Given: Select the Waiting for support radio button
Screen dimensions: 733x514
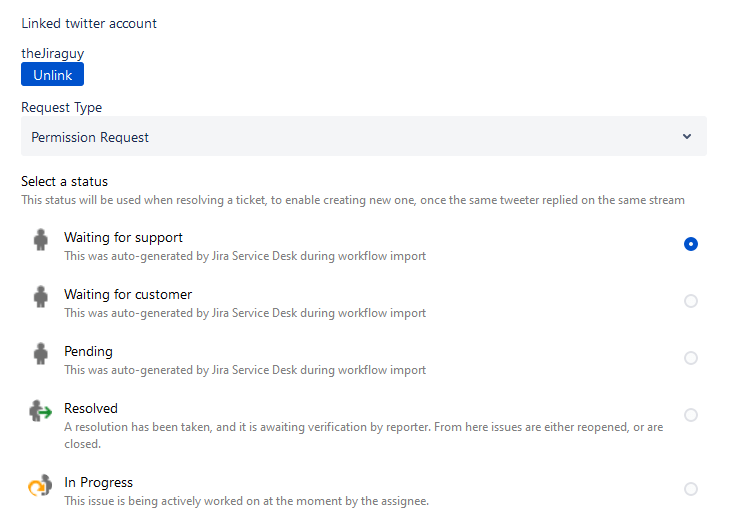Looking at the screenshot, I should (x=691, y=244).
